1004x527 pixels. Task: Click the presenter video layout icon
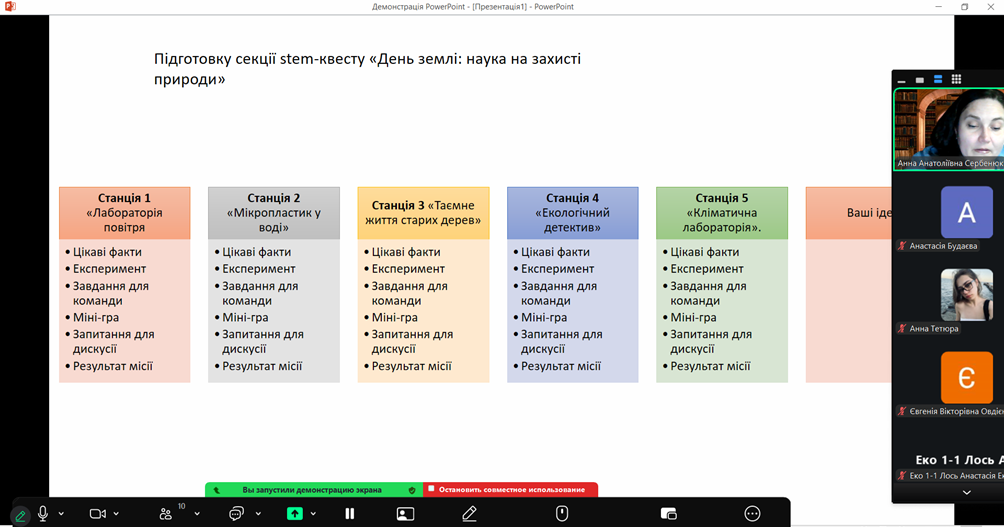coord(405,514)
